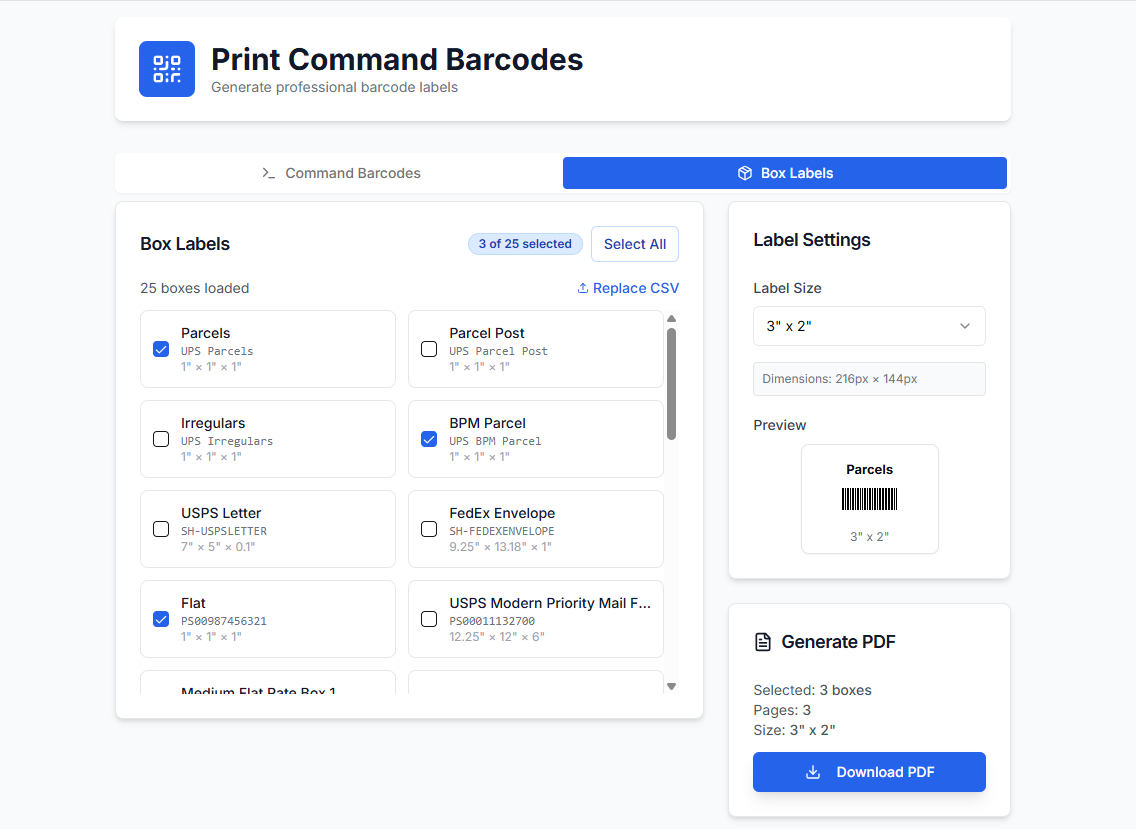Click the barcode image in the preview
Screen dimensions: 1136x829
(869, 499)
